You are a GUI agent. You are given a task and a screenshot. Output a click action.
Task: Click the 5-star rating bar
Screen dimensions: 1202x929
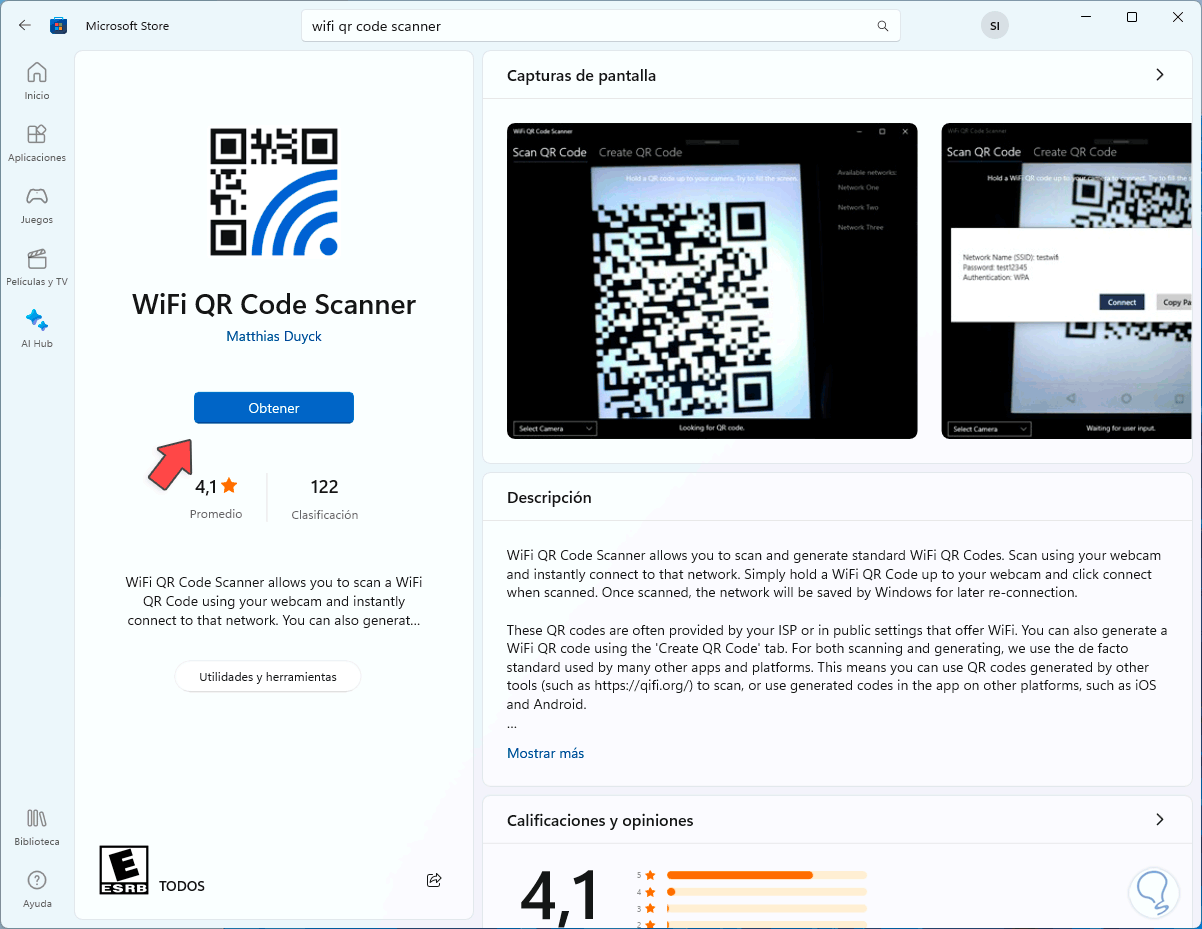(767, 875)
